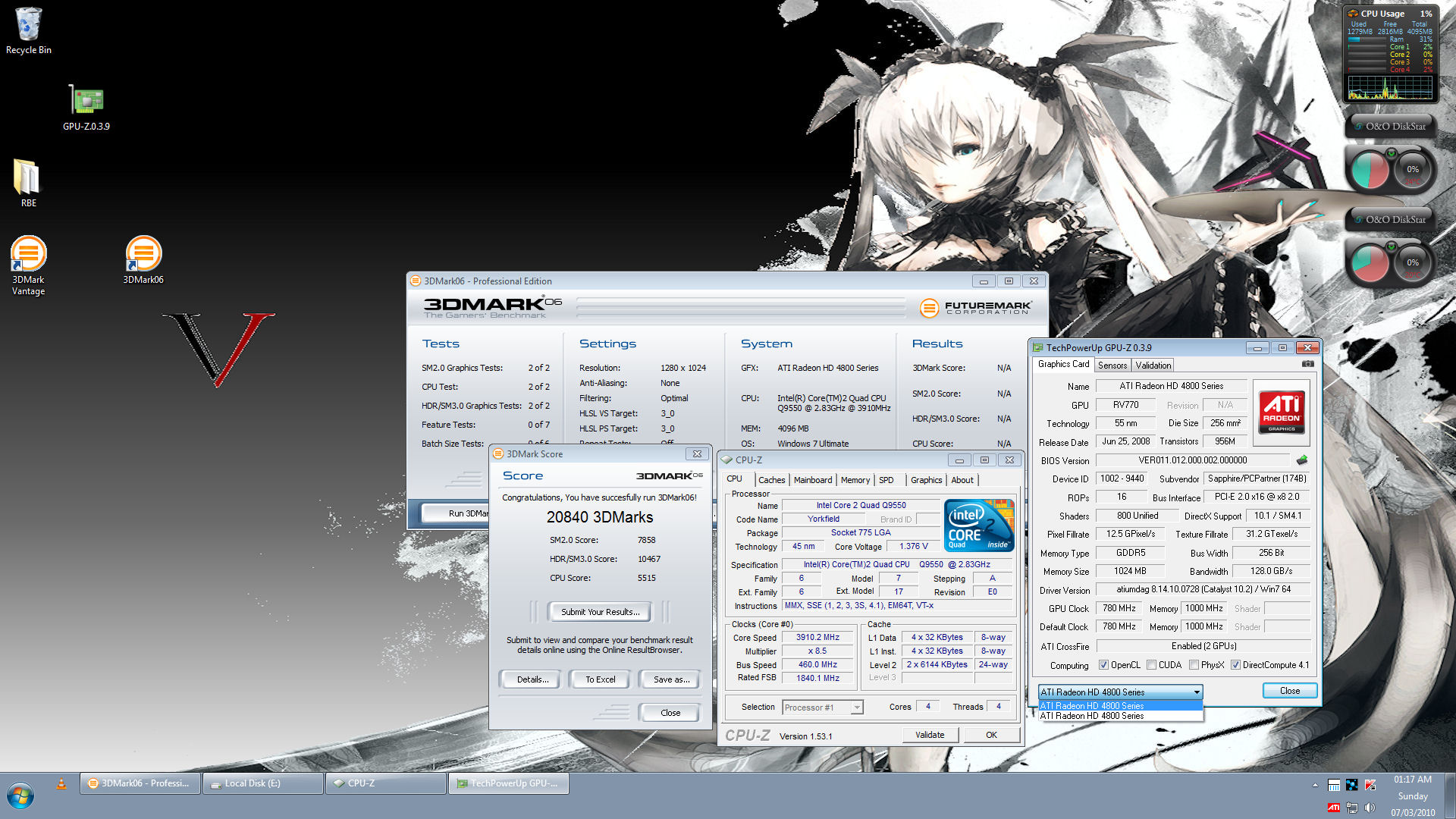Click the GPU Name field in GPU-Z

(1171, 386)
